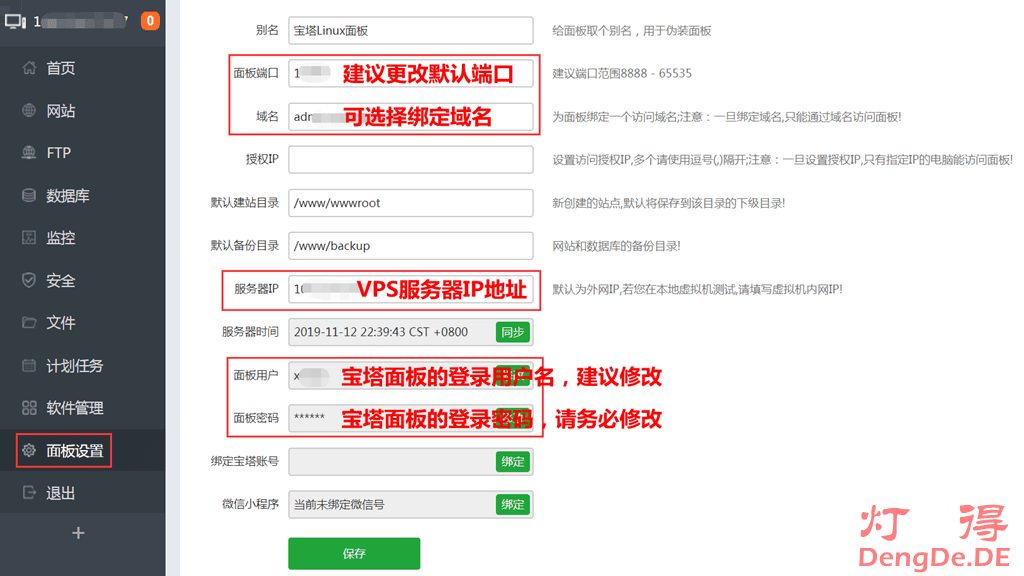Image resolution: width=1024 pixels, height=576 pixels.
Task: Select 退出 to log out
Action: pos(60,493)
